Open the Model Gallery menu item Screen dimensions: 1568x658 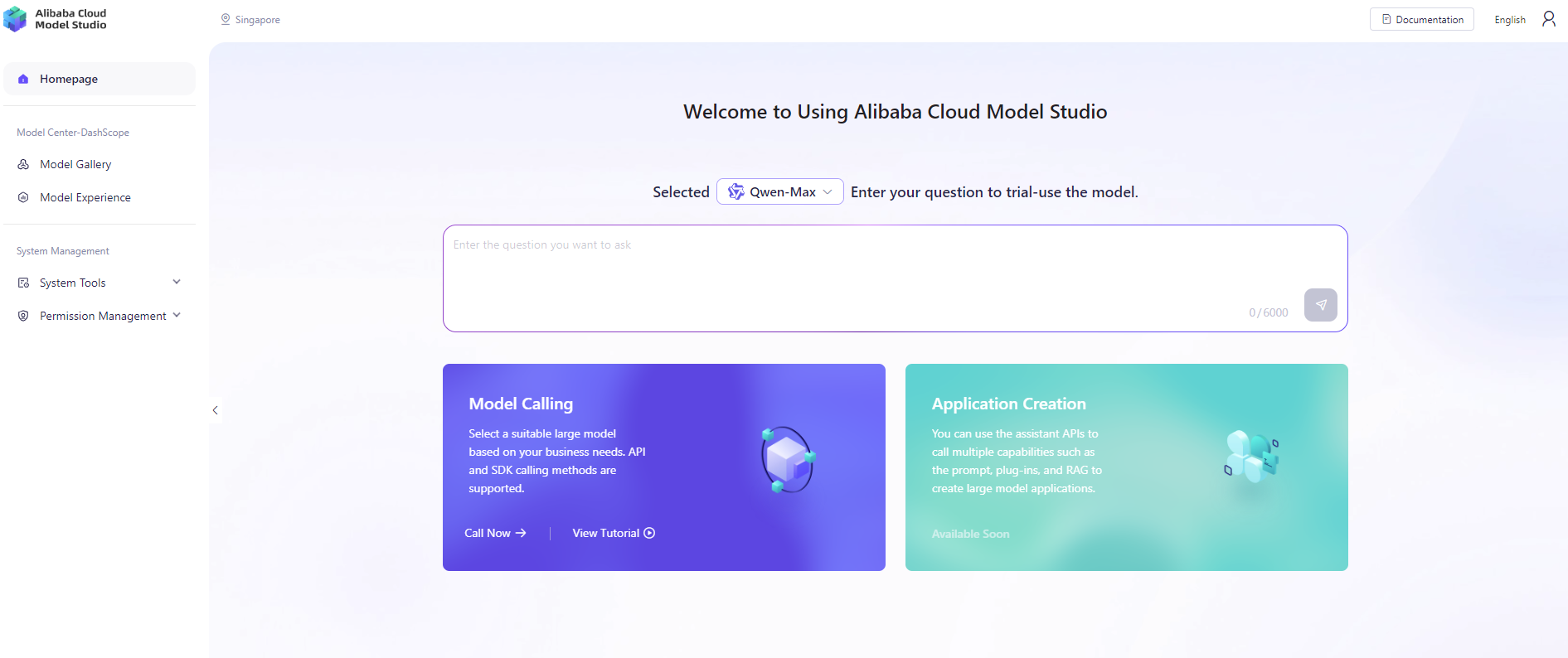coord(100,164)
